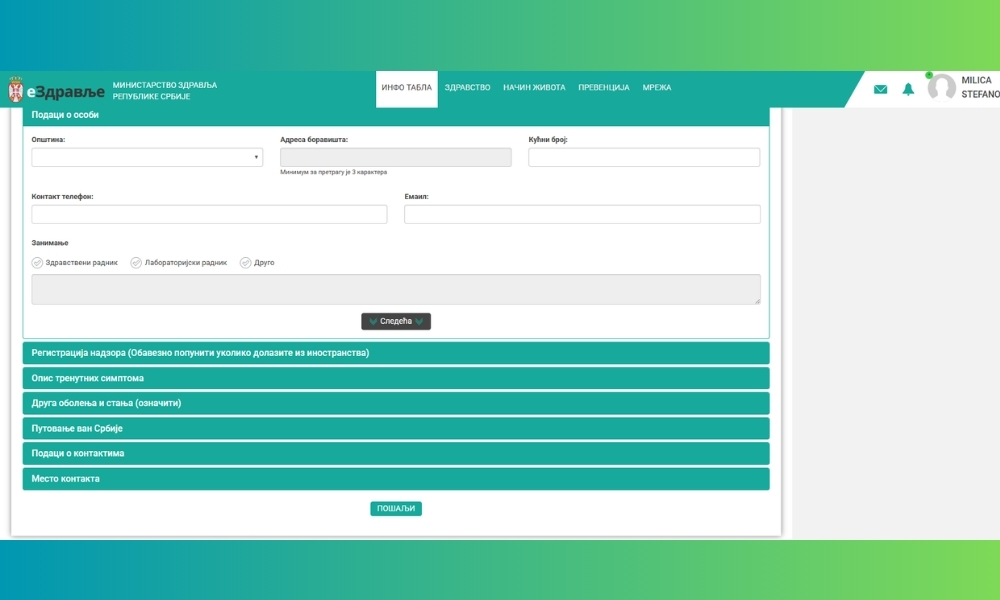Expand the Подаци о контактима section
Image resolution: width=1000 pixels, height=600 pixels.
(396, 453)
